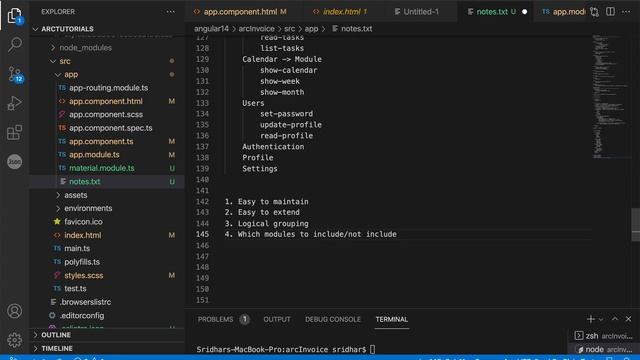Click the unsaved dot on notes.txt tab
The width and height of the screenshot is (640, 360).
524,12
